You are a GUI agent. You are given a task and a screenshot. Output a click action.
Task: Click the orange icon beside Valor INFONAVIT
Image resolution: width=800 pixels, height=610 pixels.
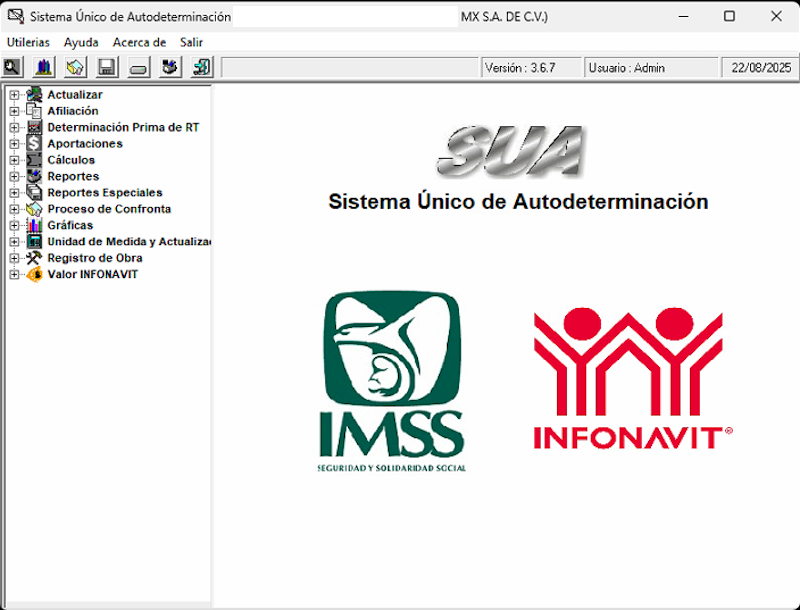(x=34, y=274)
